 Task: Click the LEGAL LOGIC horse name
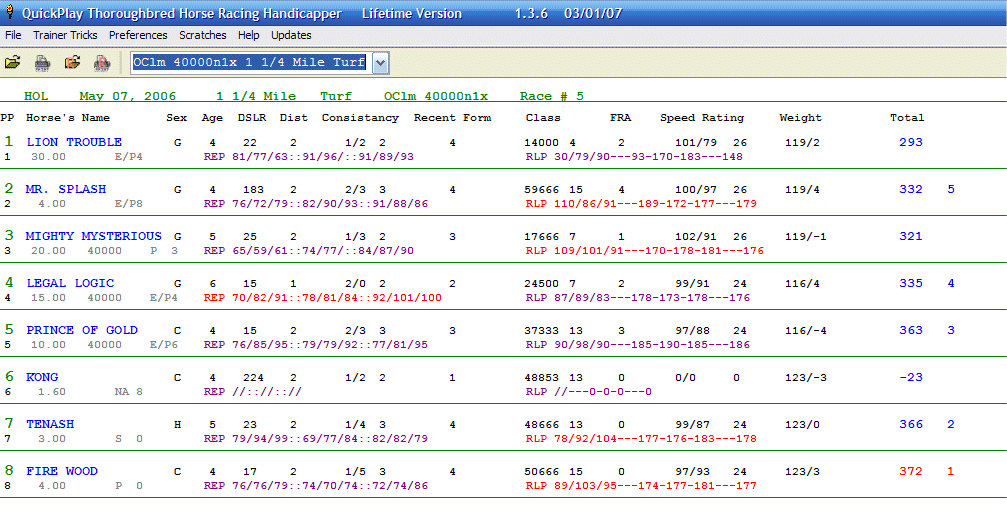coord(70,283)
